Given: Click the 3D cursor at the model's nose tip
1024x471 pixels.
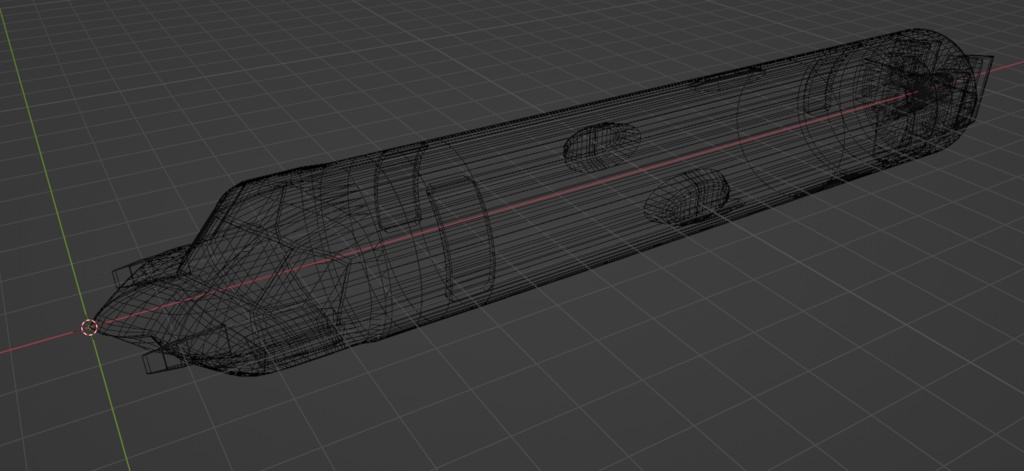Looking at the screenshot, I should tap(89, 327).
